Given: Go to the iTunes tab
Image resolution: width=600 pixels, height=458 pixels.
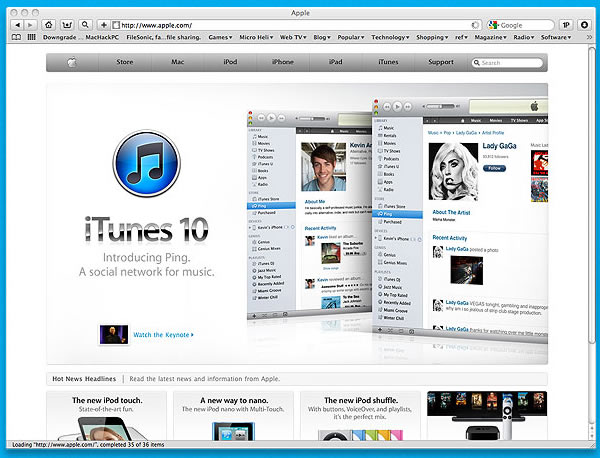Looking at the screenshot, I should 388,62.
